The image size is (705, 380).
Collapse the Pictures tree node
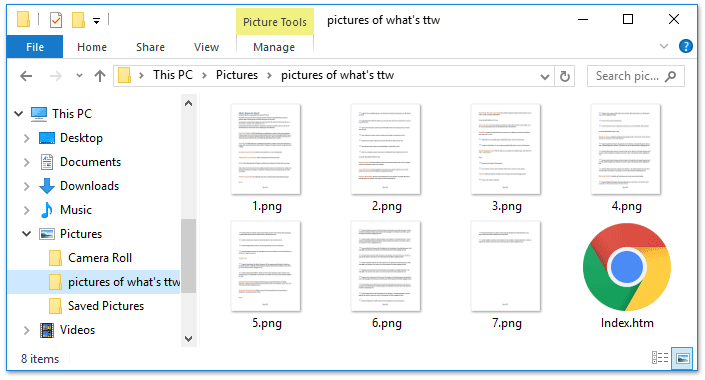pyautogui.click(x=27, y=234)
